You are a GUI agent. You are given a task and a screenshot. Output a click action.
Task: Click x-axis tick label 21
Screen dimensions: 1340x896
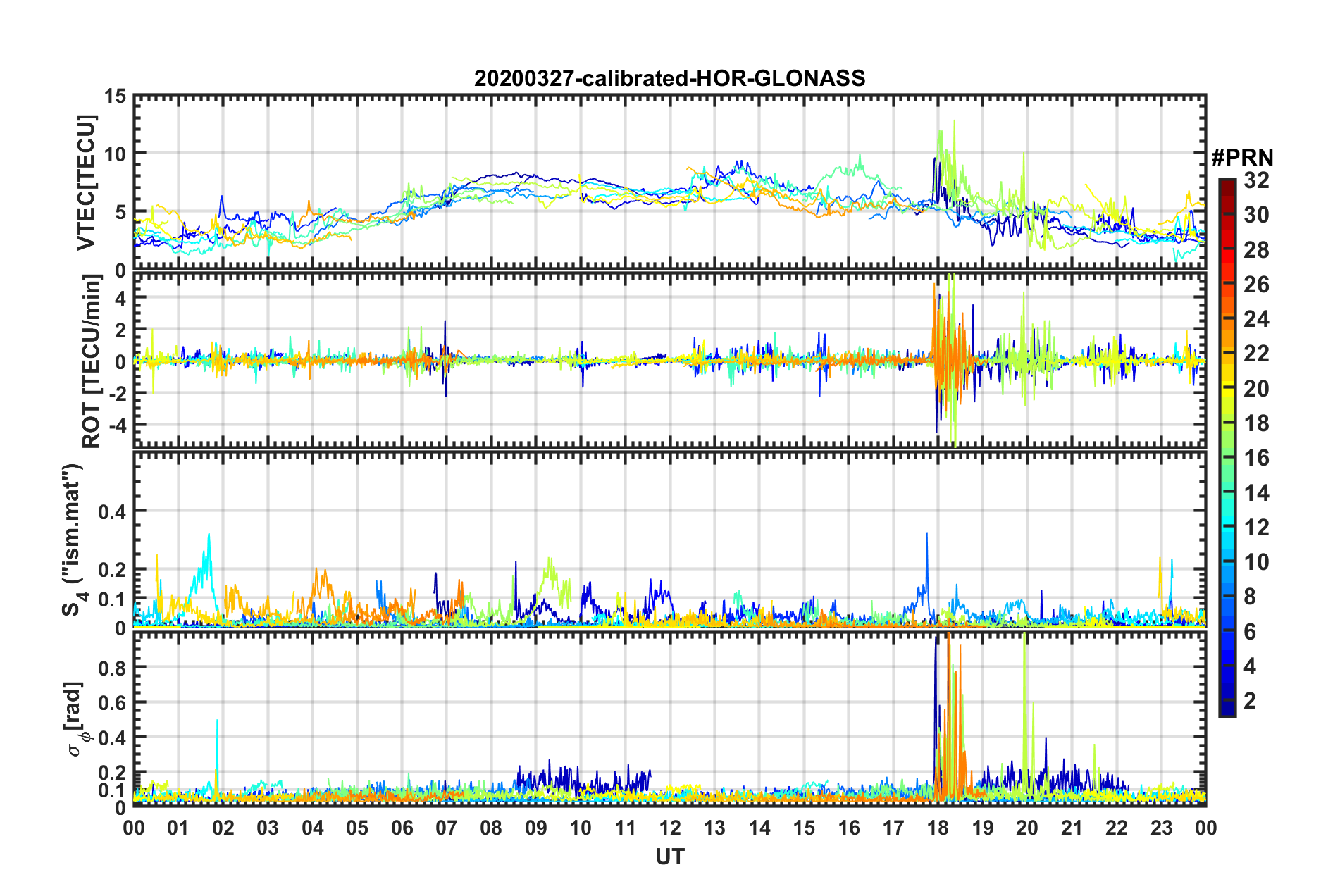pyautogui.click(x=1072, y=828)
